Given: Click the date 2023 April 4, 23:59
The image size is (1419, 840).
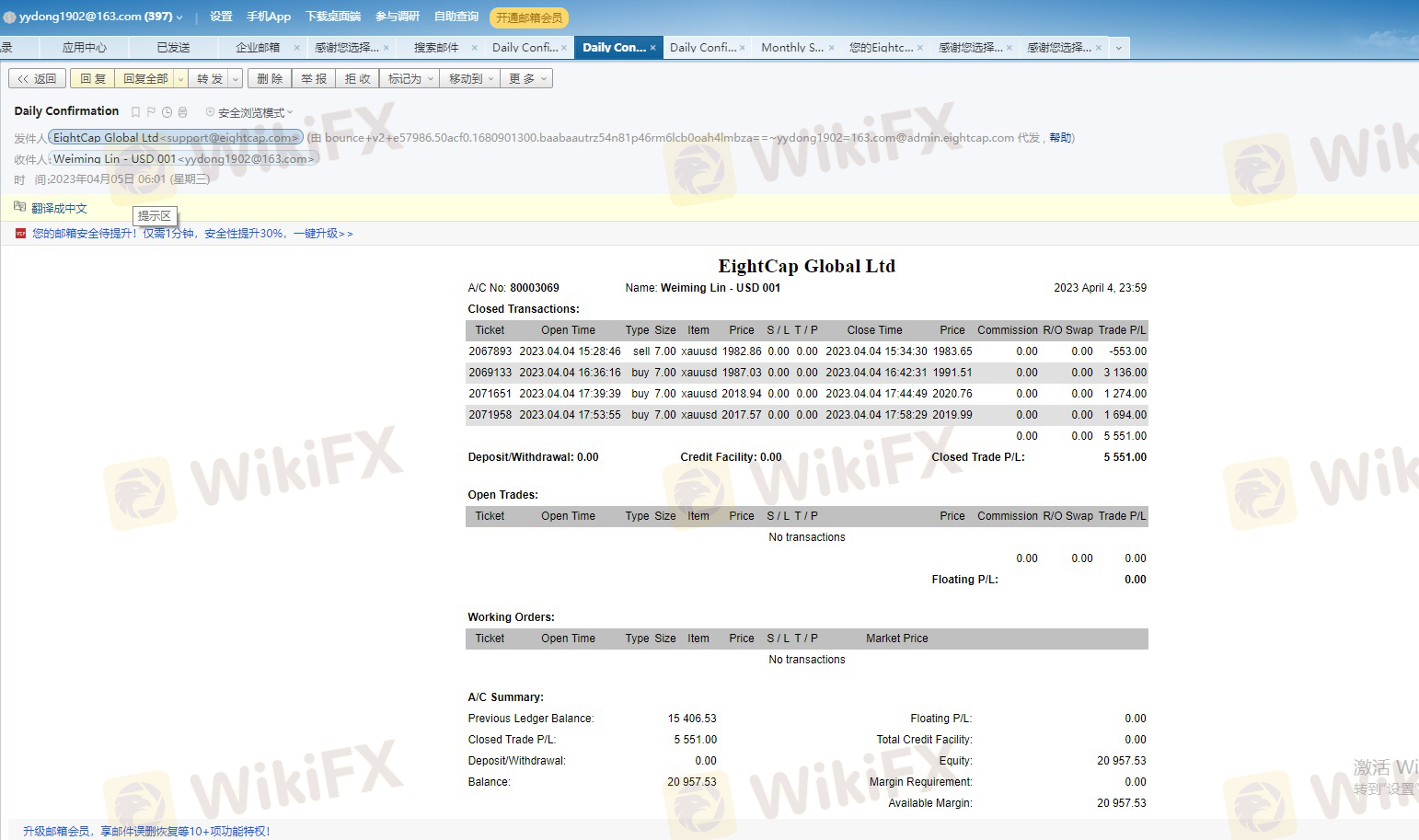Looking at the screenshot, I should 1101,288.
